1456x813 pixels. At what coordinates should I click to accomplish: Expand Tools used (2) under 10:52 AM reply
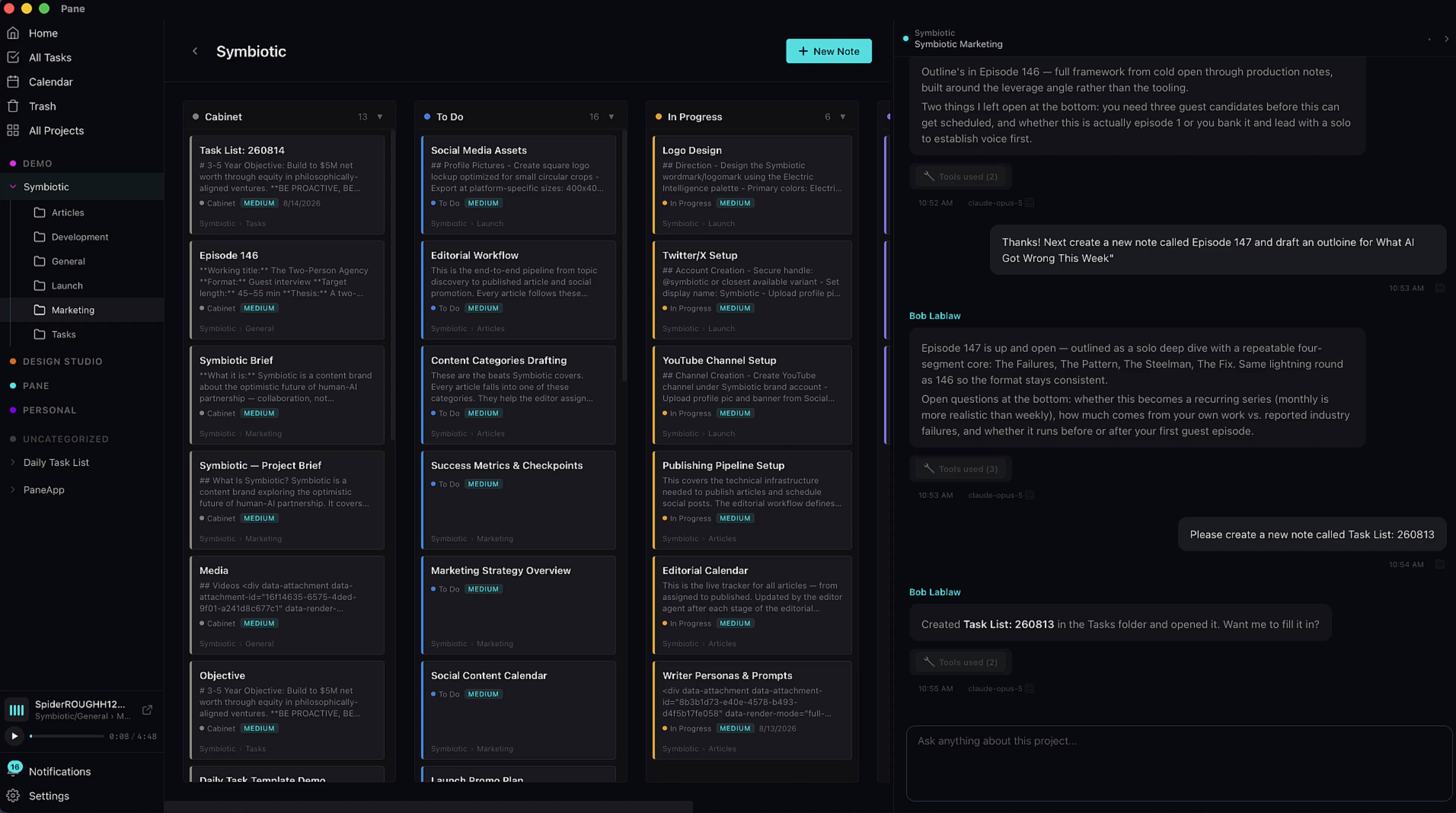pos(960,176)
